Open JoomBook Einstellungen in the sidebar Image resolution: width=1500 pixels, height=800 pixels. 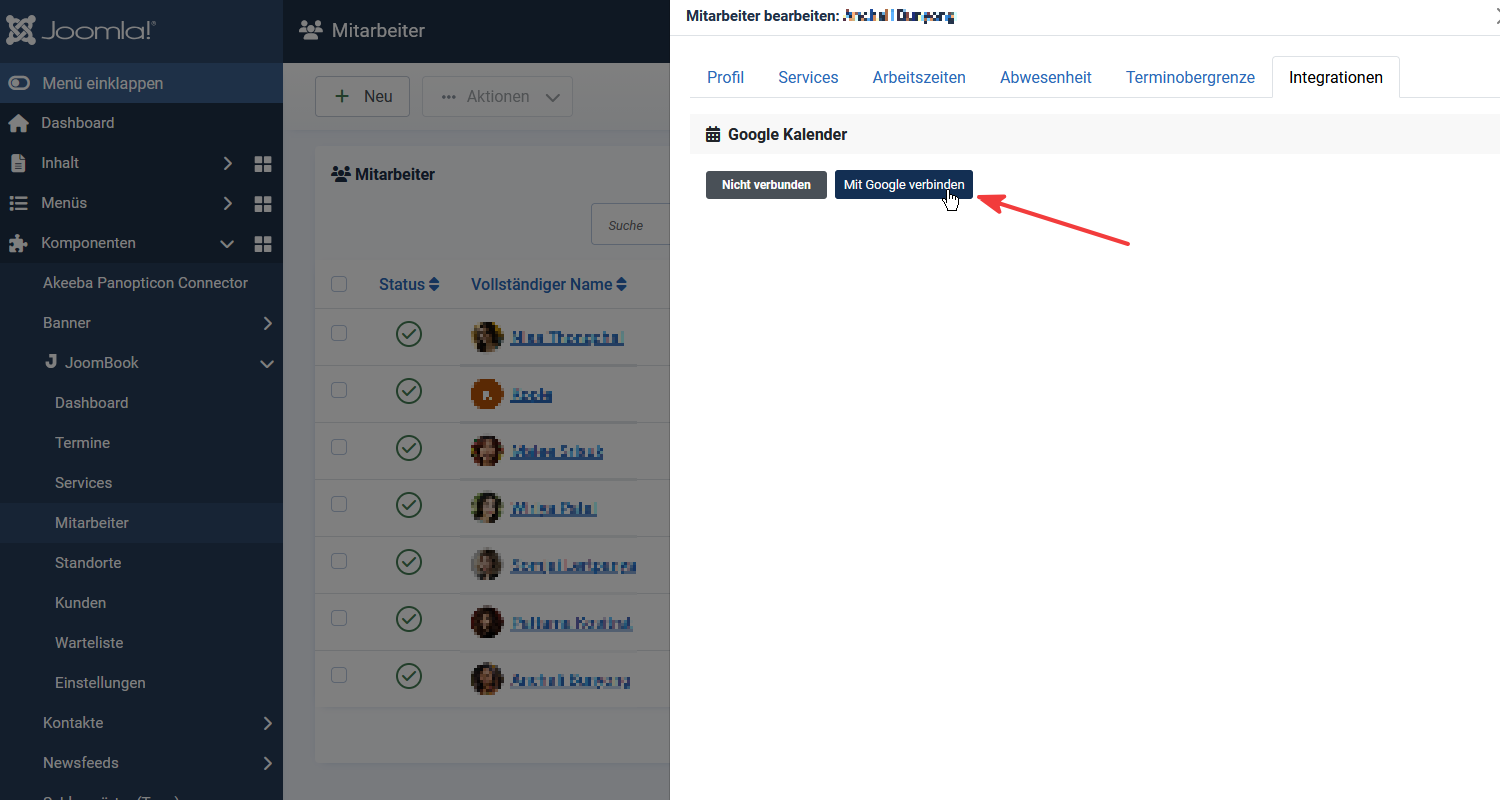point(100,683)
